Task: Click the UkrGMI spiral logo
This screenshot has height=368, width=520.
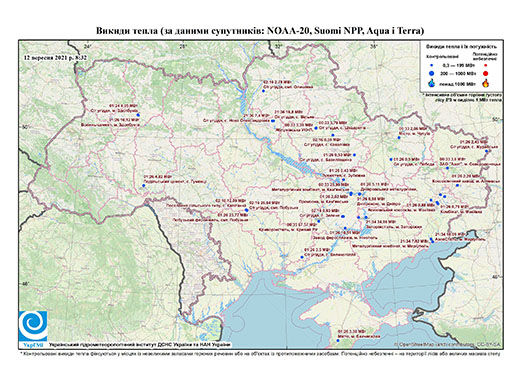Action: coord(33,327)
